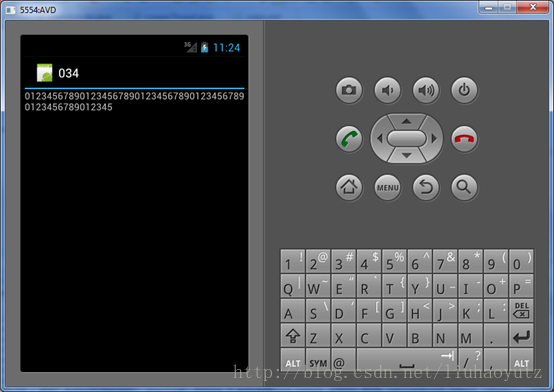Click the keyboard key 3 #
The image size is (554, 392).
pyautogui.click(x=343, y=261)
